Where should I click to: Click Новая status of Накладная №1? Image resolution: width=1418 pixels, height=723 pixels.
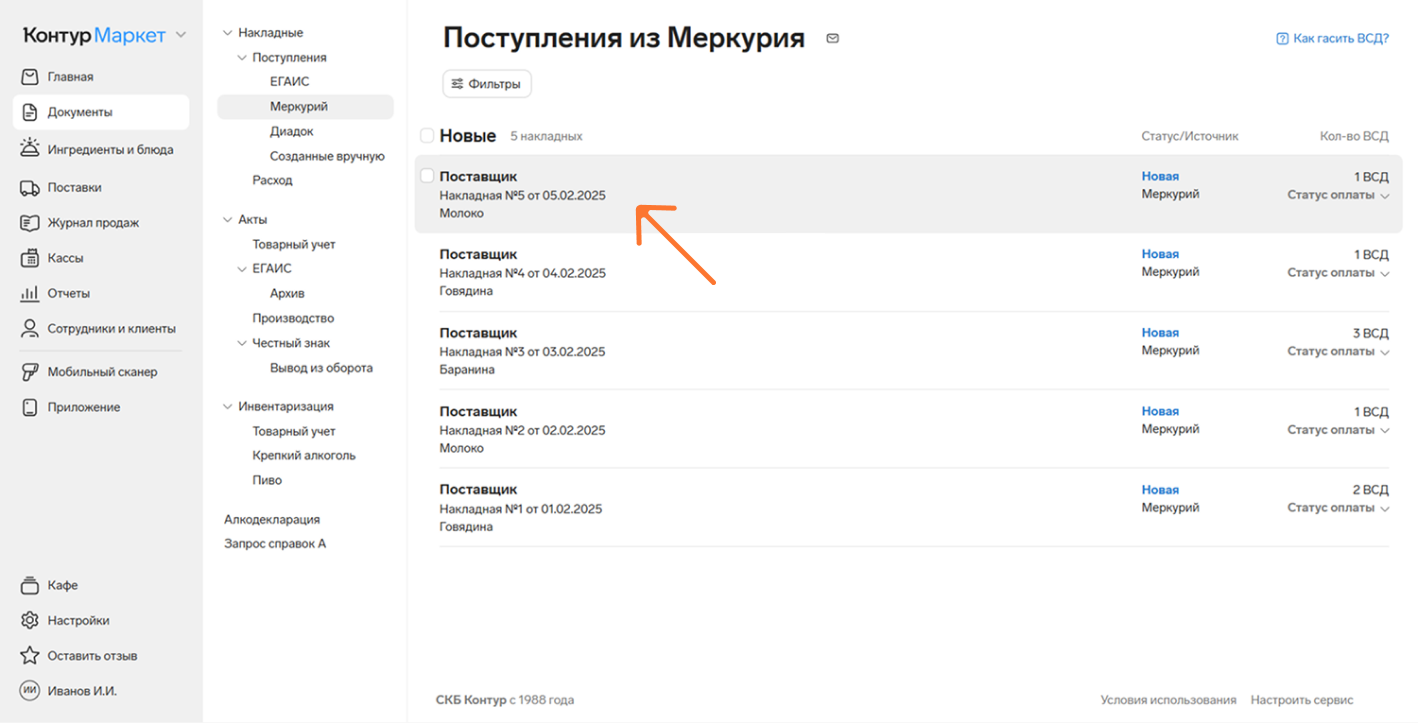coord(1160,490)
